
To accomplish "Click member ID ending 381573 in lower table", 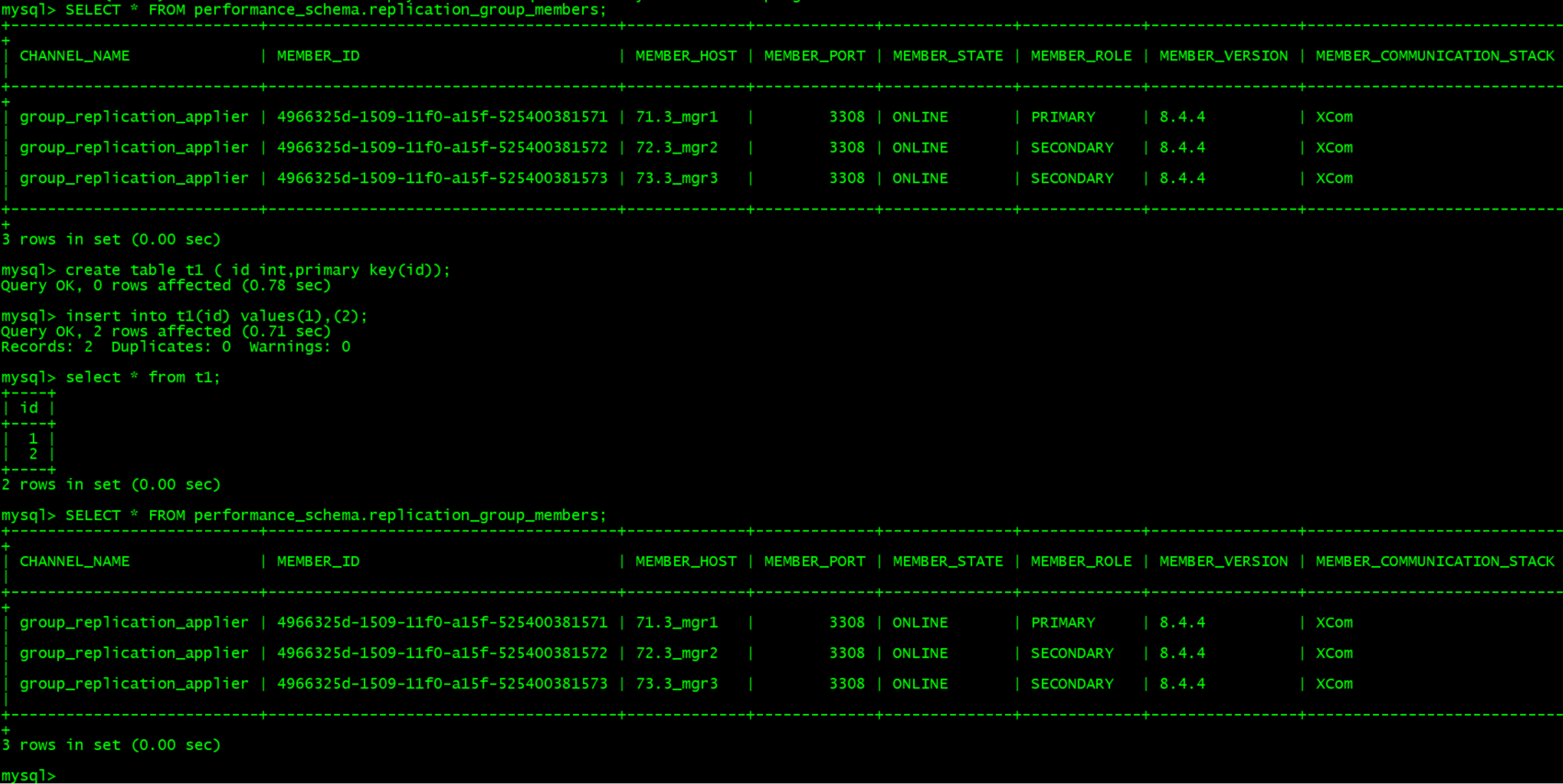I will tap(442, 684).
